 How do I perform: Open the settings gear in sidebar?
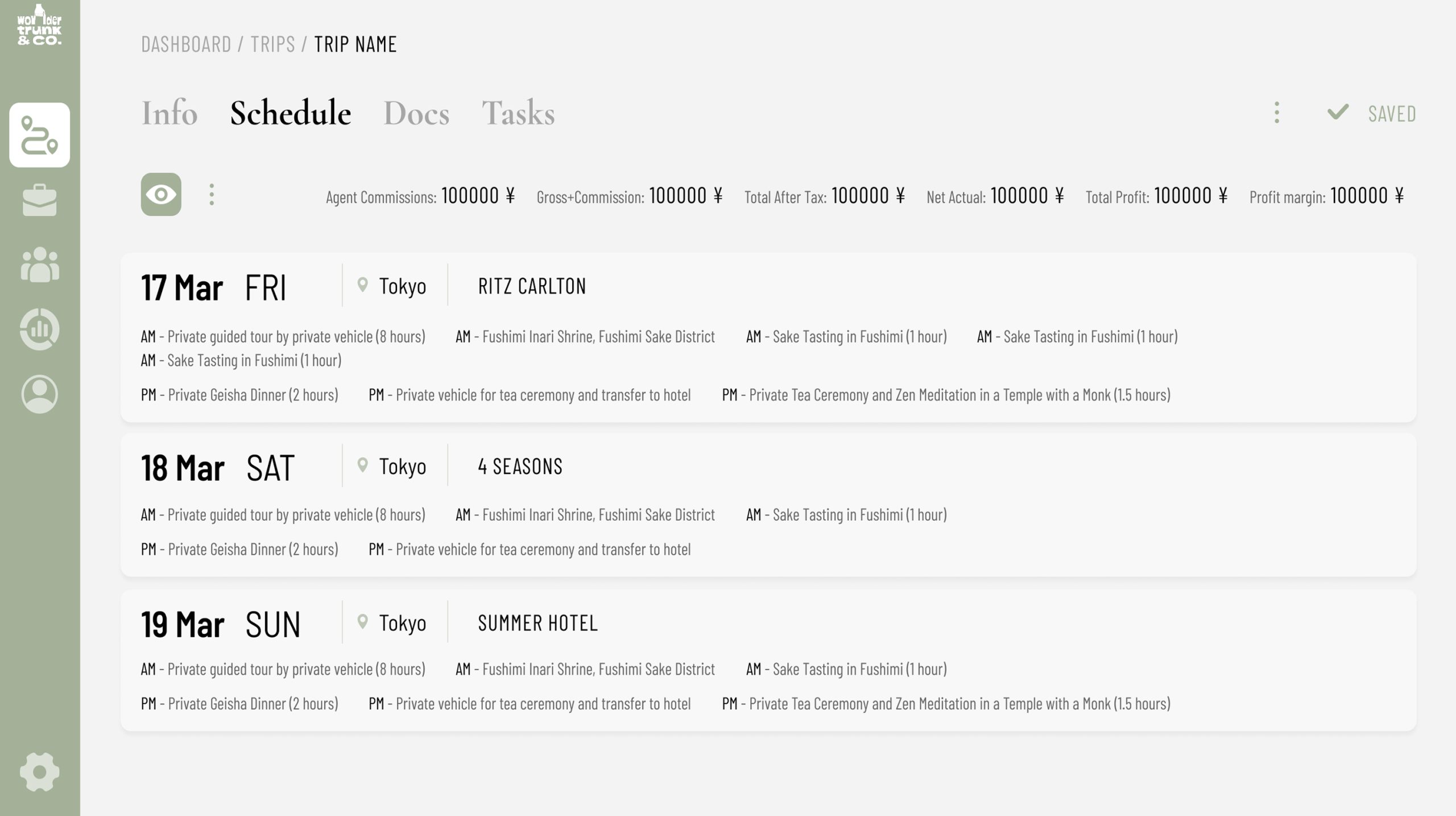coord(40,772)
